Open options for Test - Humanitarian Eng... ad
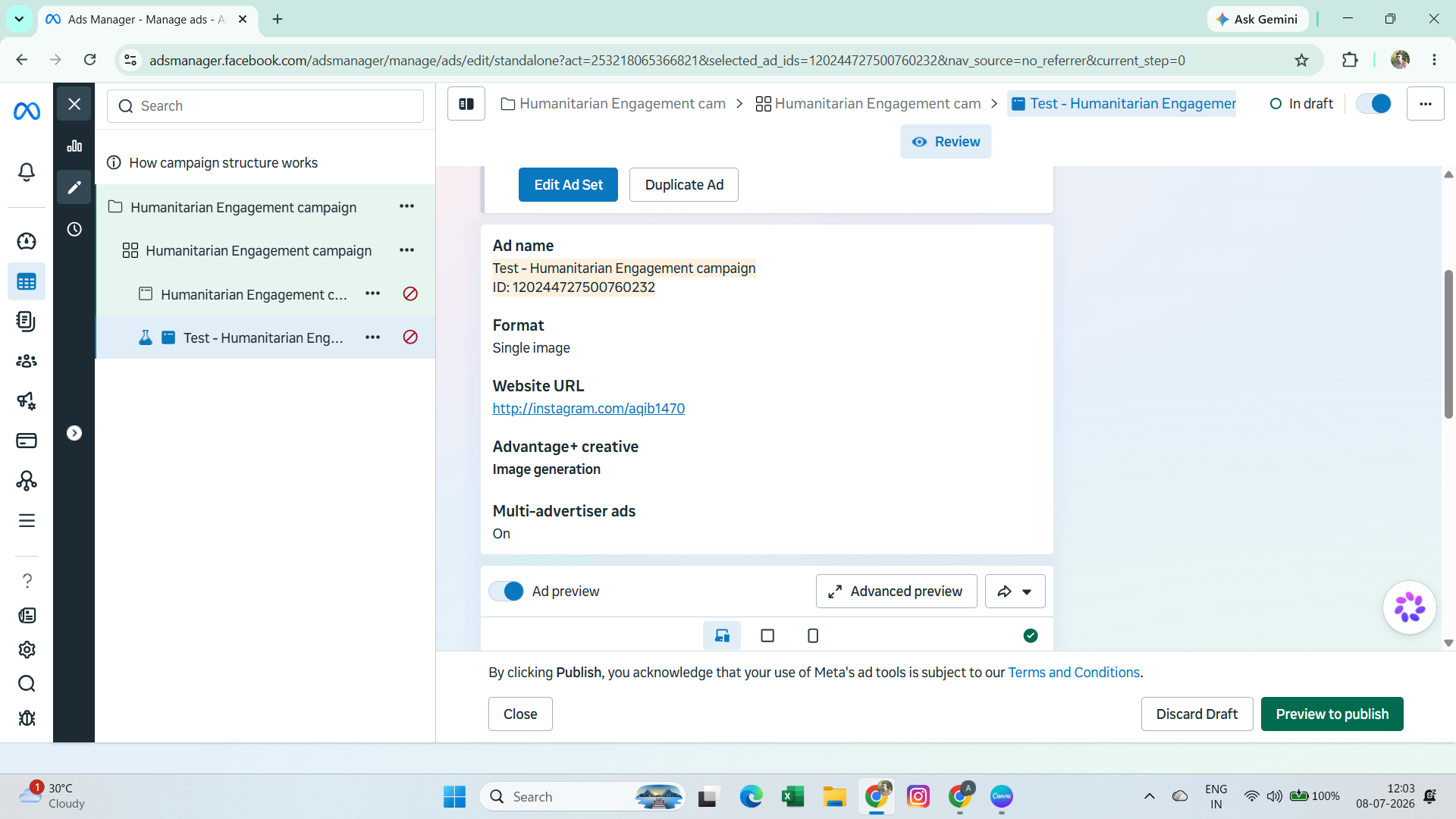 (372, 337)
